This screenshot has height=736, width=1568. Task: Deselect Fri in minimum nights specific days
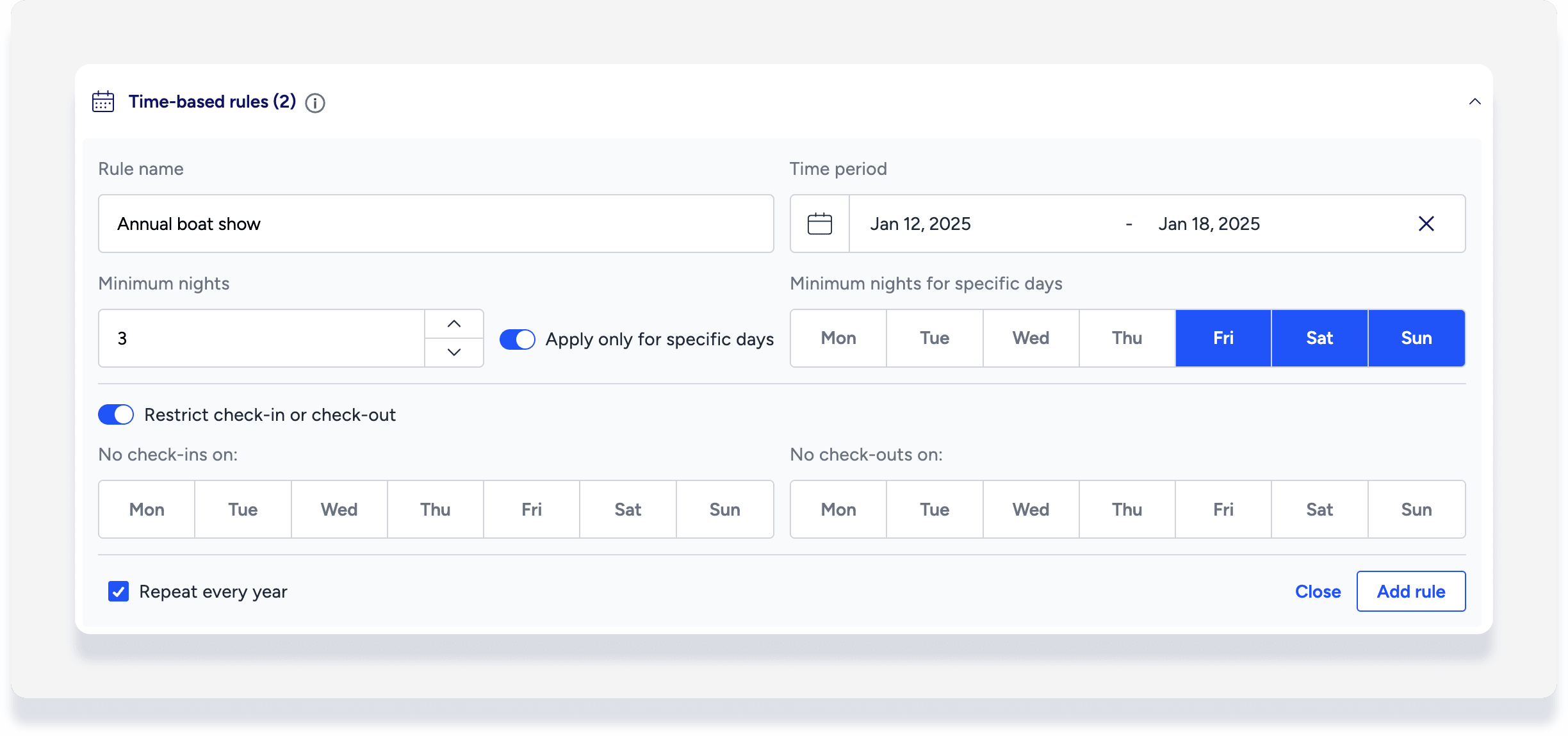[x=1223, y=338]
